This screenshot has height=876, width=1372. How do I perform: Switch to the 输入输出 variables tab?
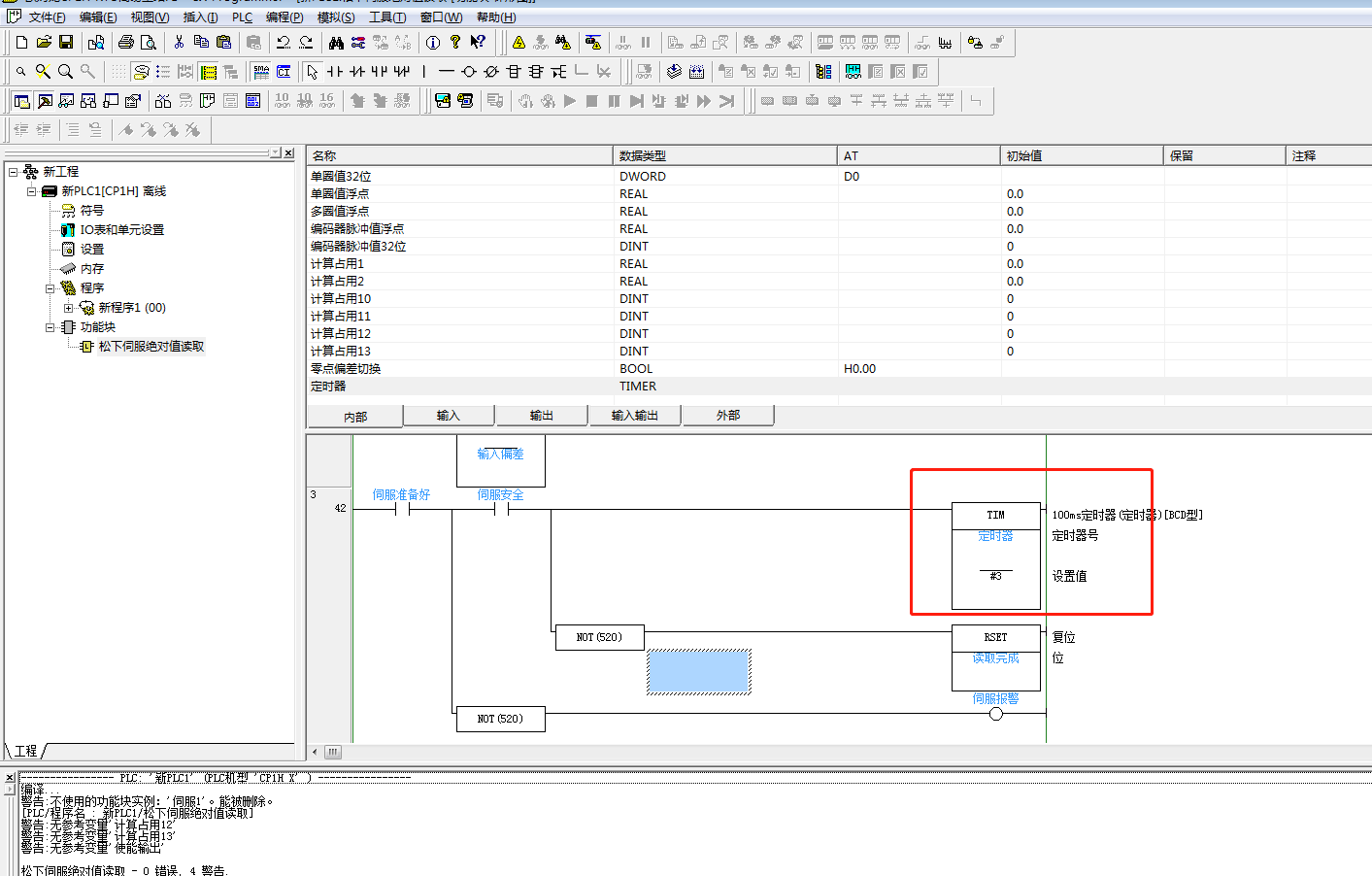[634, 416]
